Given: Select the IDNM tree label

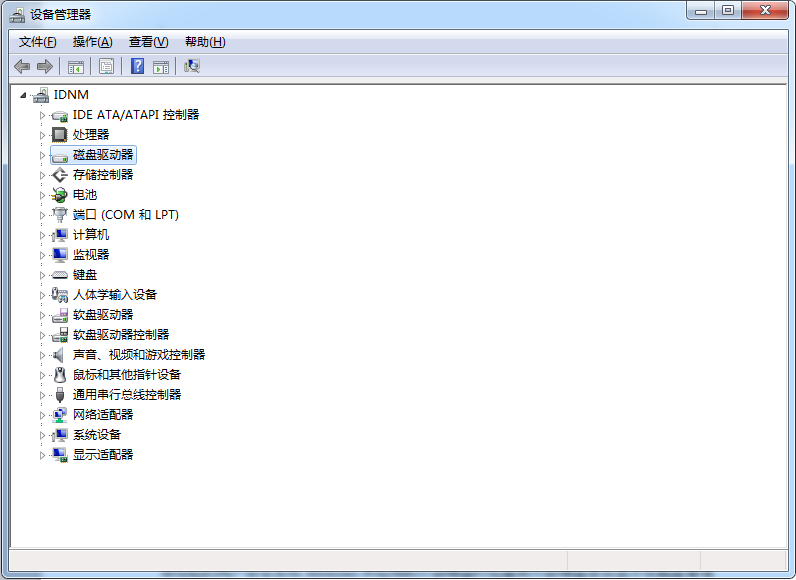Looking at the screenshot, I should (71, 95).
